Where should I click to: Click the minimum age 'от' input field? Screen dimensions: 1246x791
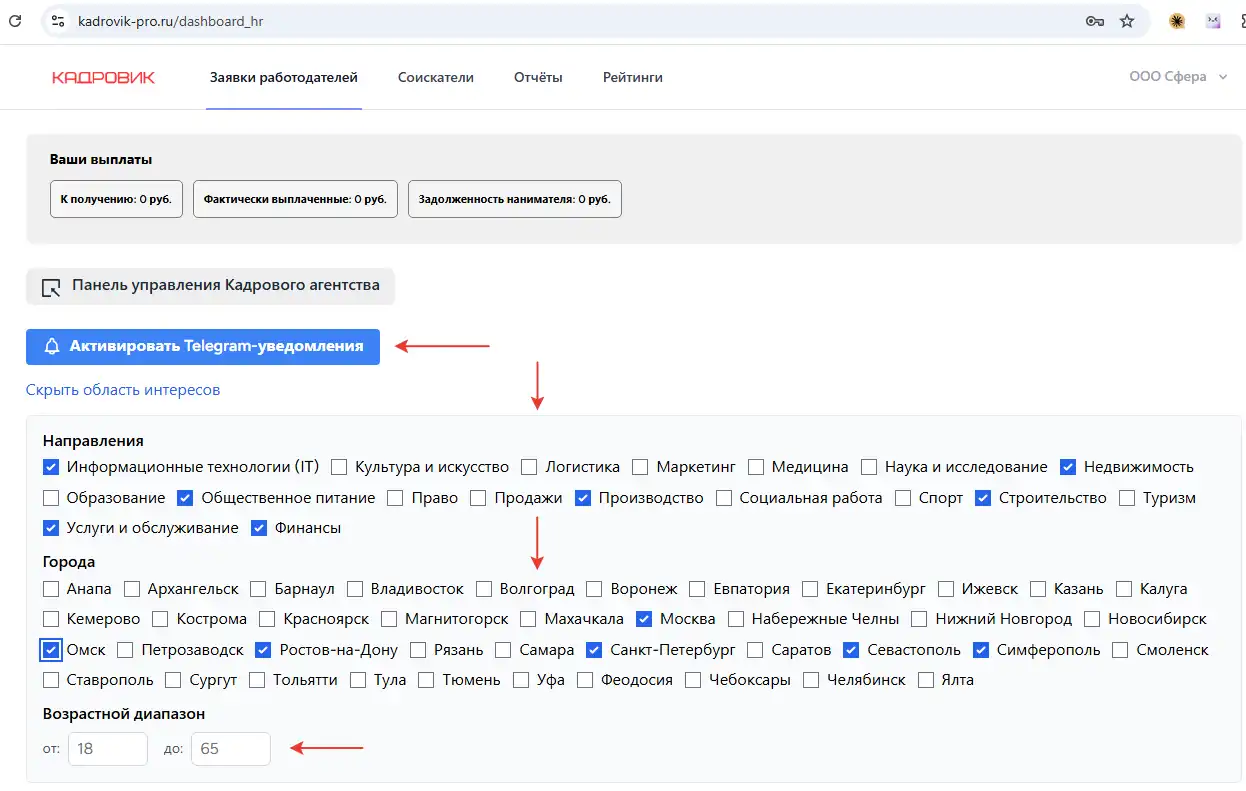coord(107,749)
